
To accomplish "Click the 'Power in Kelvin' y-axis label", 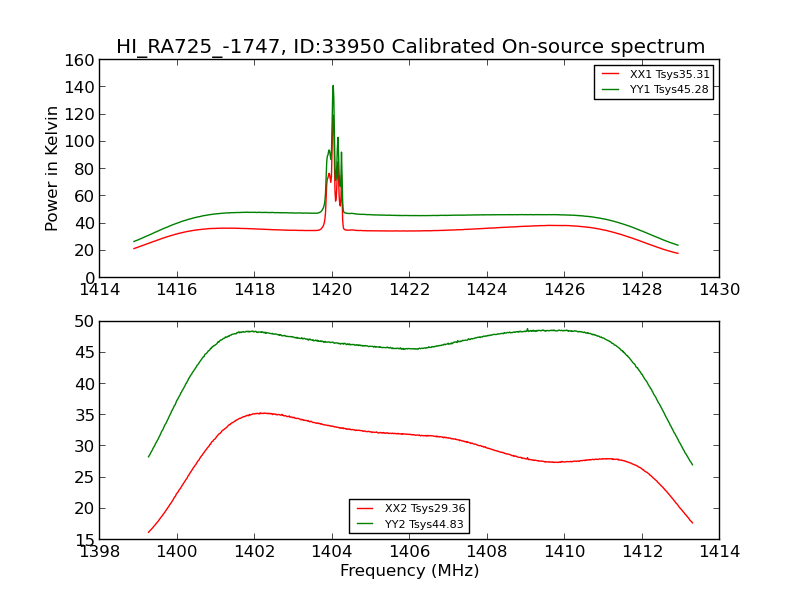I will coord(51,169).
